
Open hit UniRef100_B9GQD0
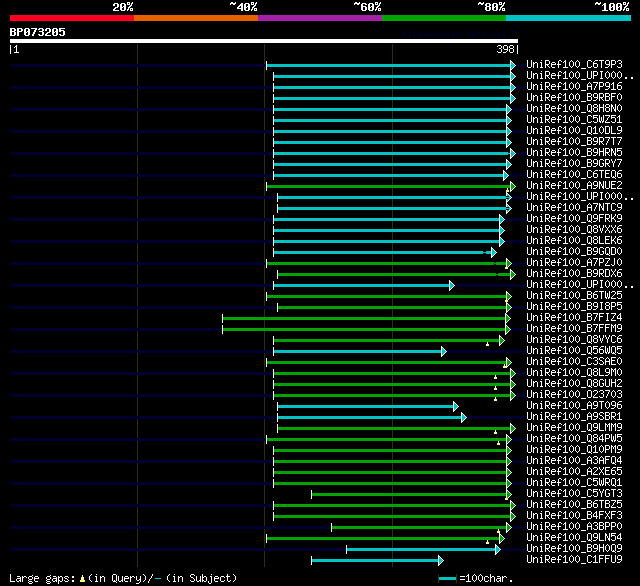574,252
